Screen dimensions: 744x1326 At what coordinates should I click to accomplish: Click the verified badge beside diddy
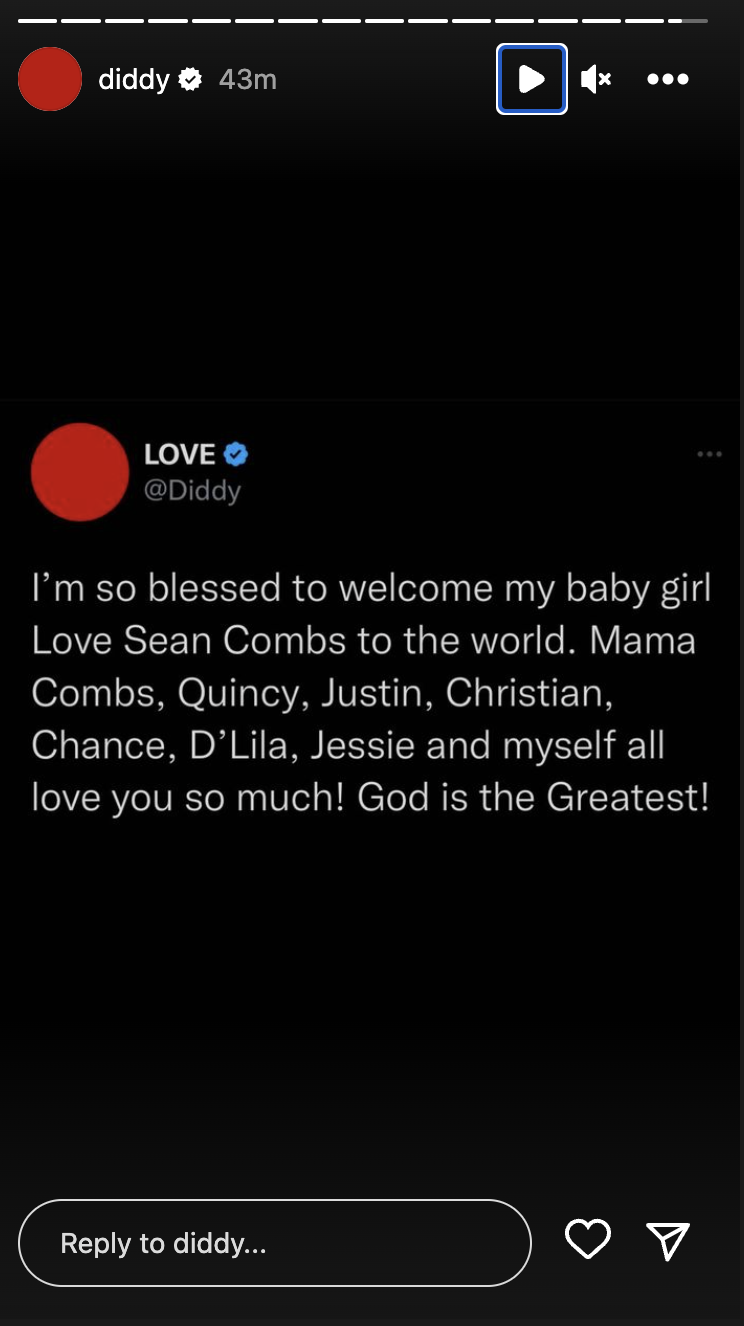click(190, 79)
